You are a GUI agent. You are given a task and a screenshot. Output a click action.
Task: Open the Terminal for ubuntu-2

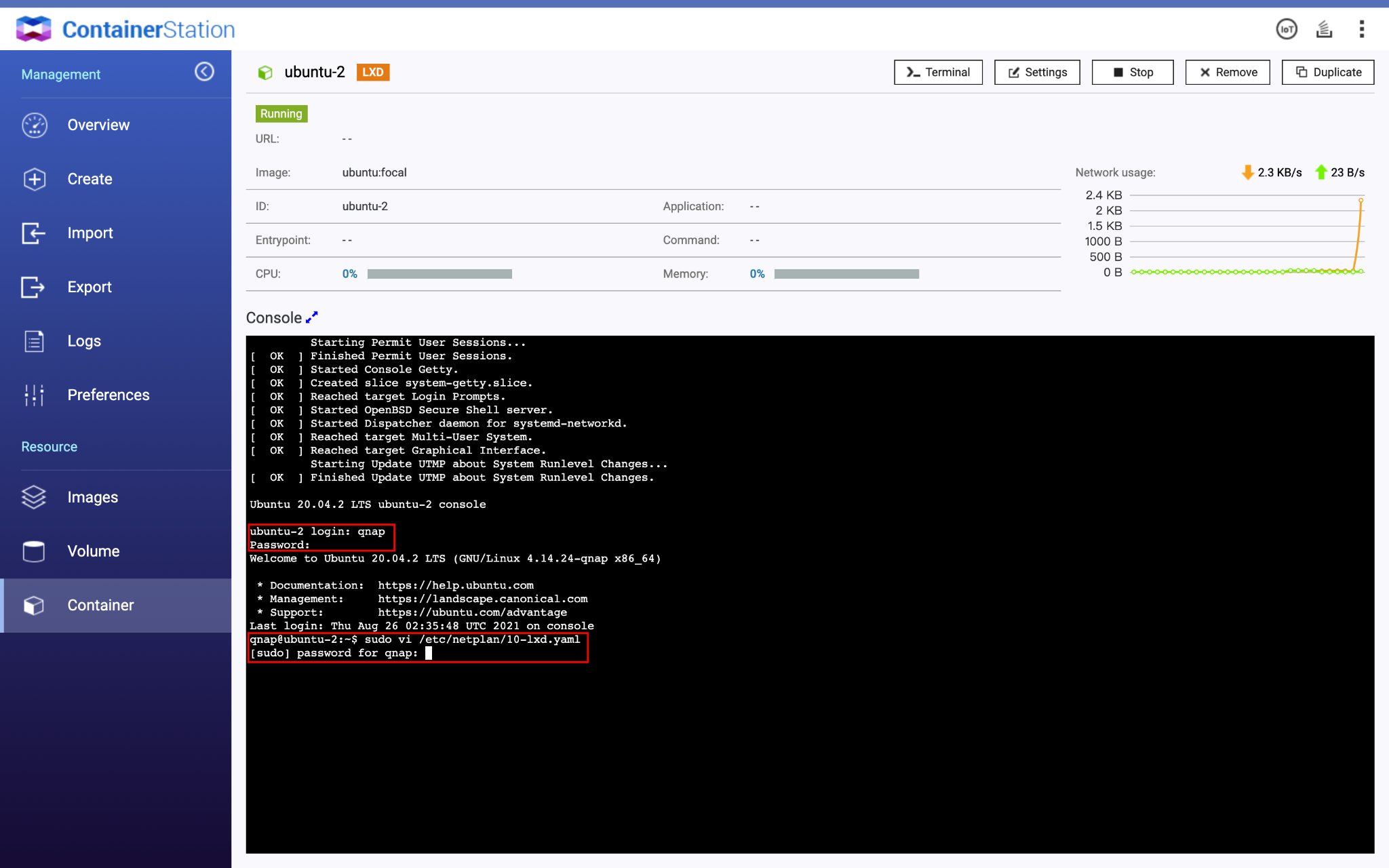(x=938, y=73)
